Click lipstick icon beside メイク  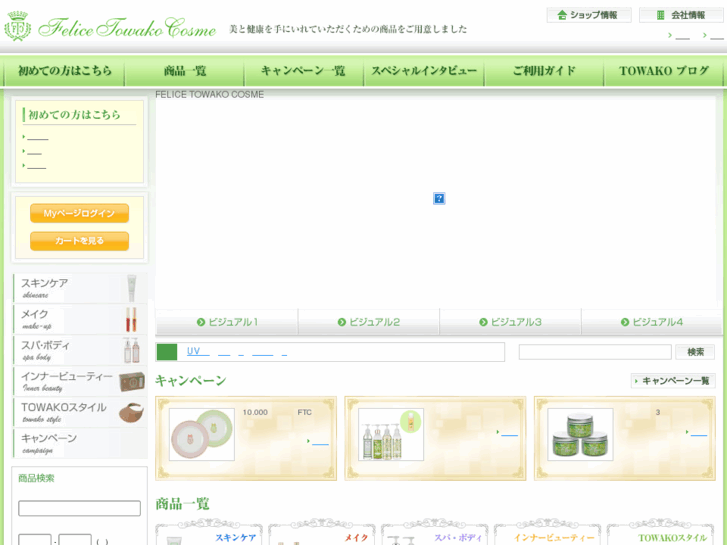click(x=131, y=319)
